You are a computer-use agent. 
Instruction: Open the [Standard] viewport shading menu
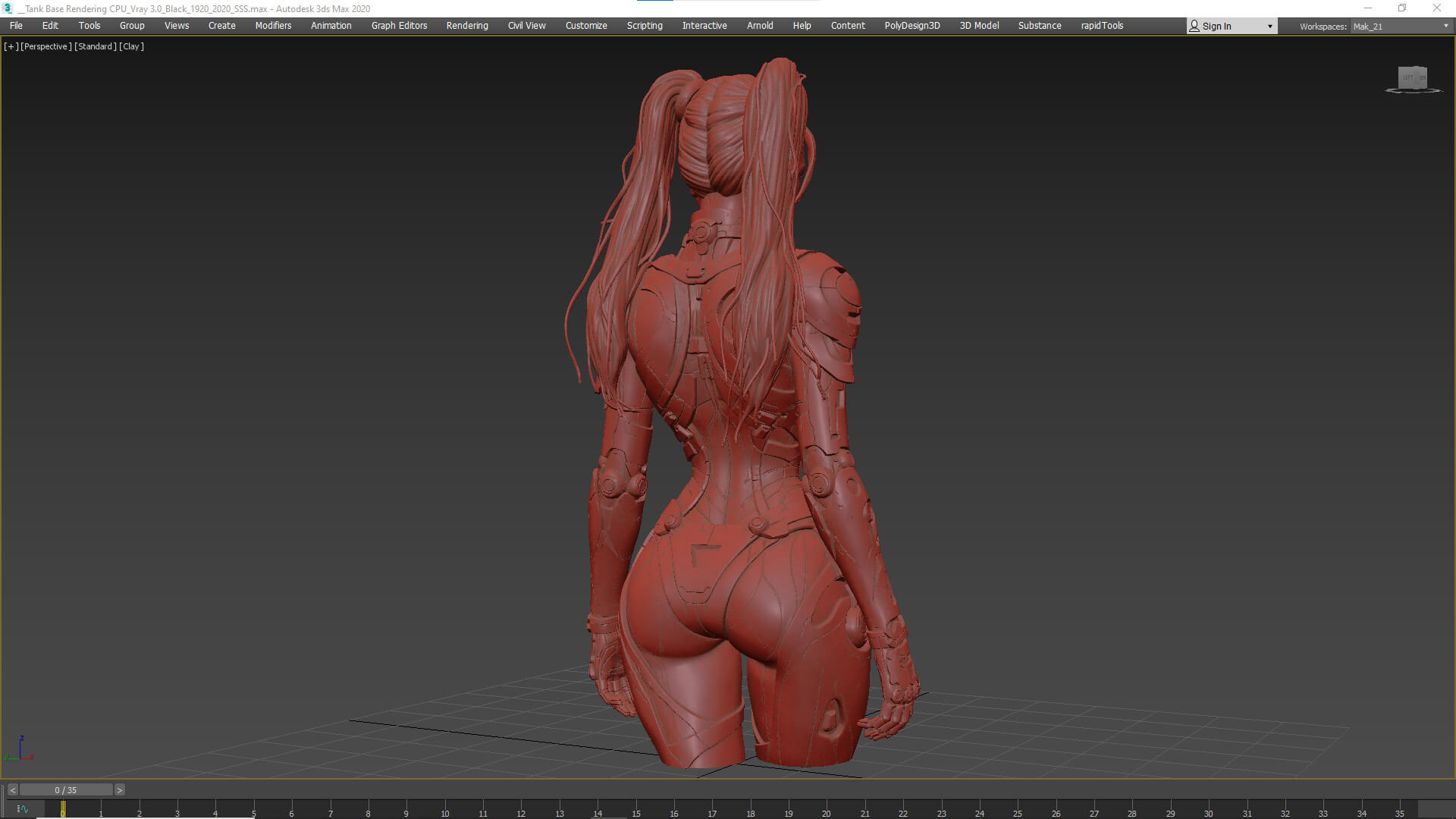tap(96, 46)
